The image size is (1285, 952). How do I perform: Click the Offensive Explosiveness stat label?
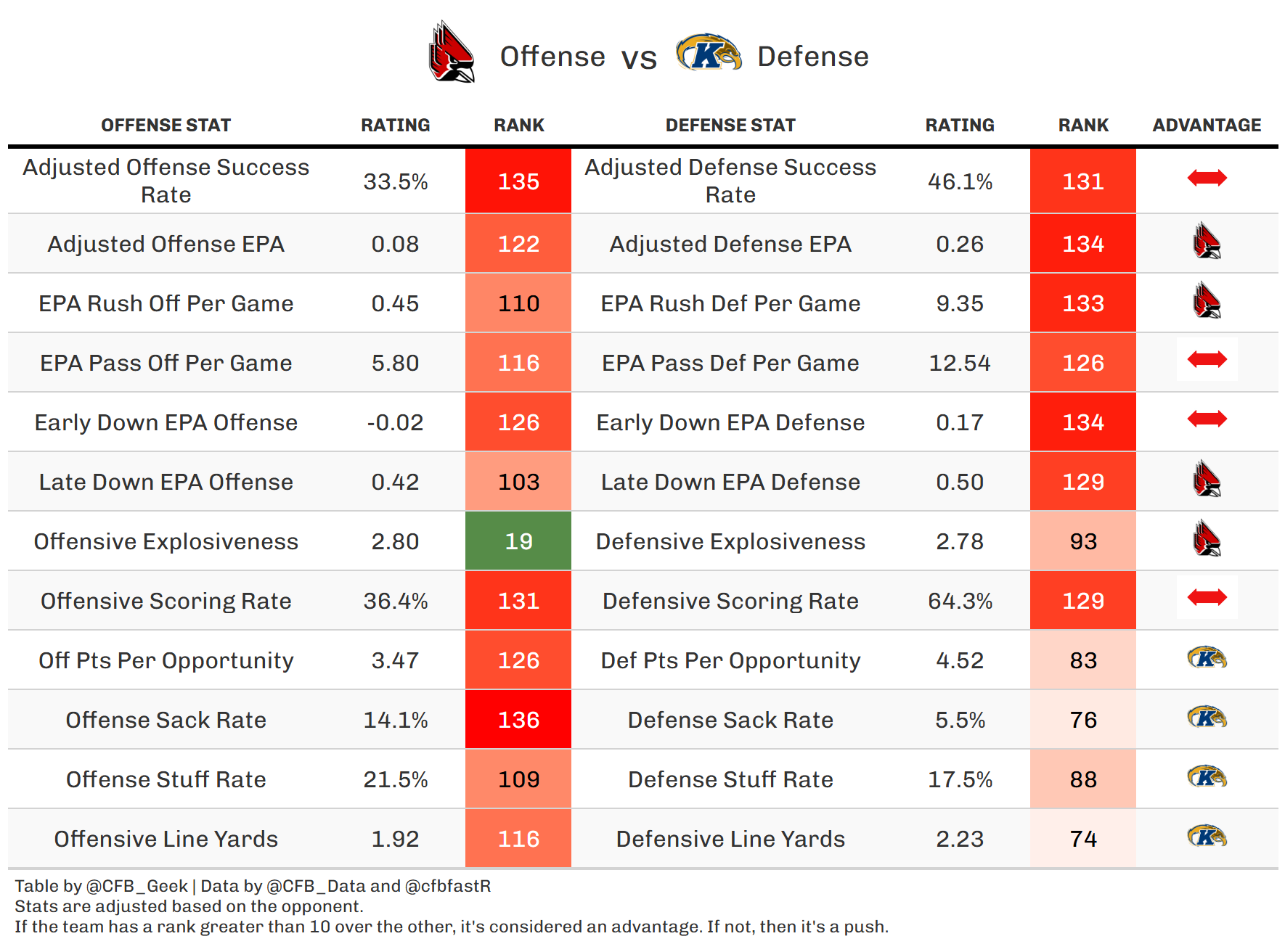(166, 541)
